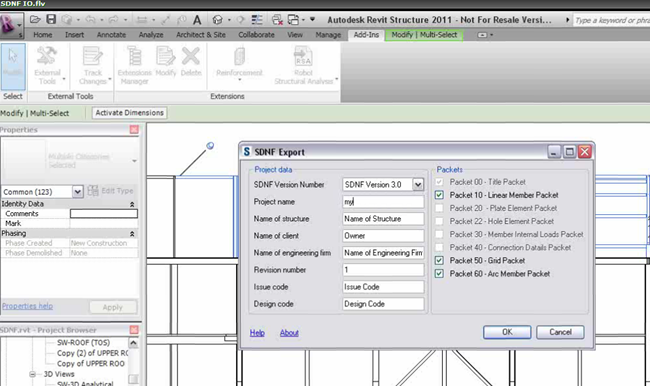
Task: Open the Insert ribbon tab
Action: click(x=74, y=35)
